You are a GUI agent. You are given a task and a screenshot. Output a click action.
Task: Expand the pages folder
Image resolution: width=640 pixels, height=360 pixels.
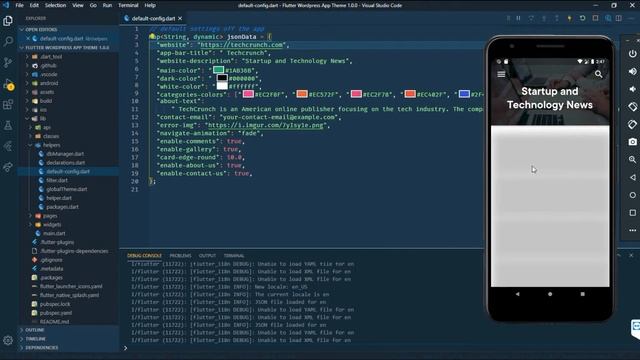coord(50,216)
